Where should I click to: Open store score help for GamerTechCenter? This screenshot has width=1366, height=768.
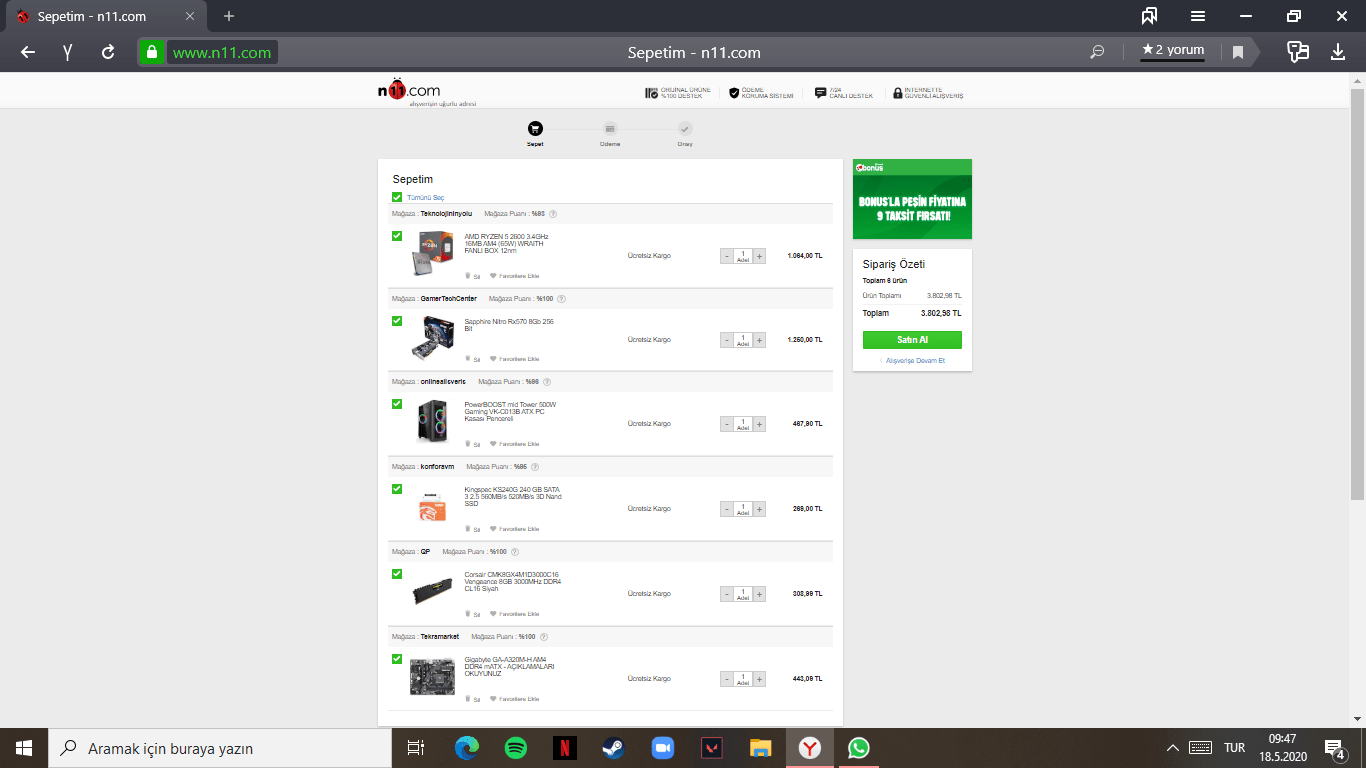click(561, 299)
